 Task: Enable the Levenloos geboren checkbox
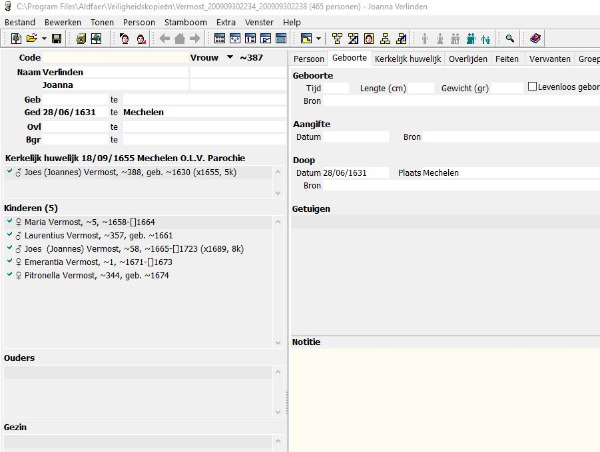pyautogui.click(x=531, y=88)
